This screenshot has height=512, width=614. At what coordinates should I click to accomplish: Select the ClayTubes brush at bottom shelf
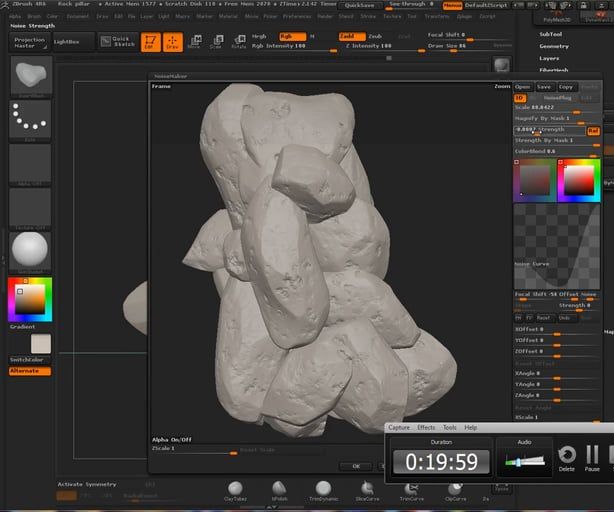pos(235,491)
